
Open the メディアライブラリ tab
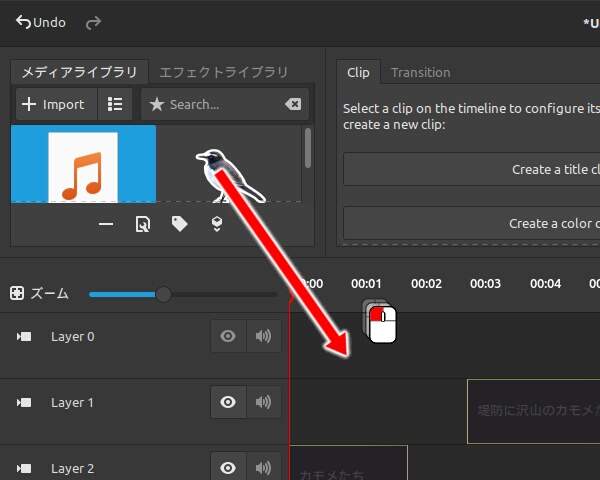80,72
